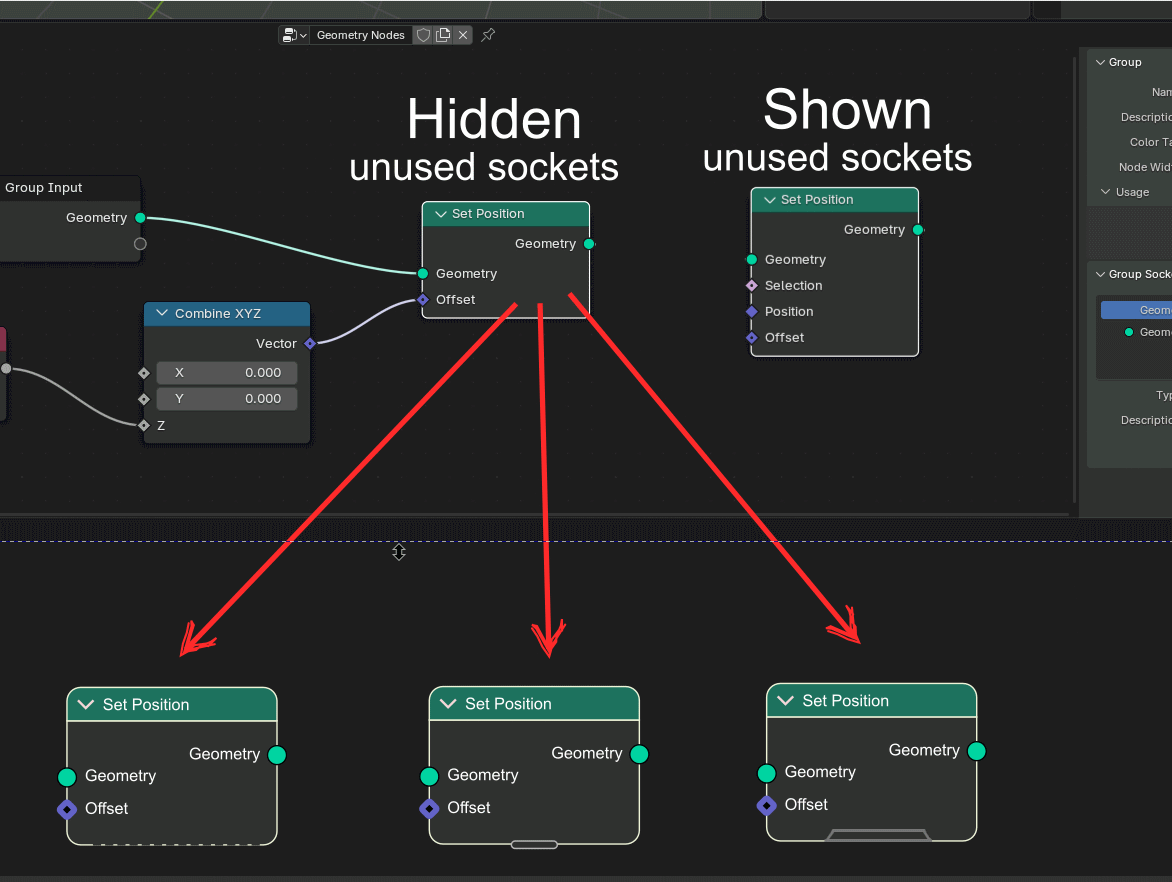Click the Y input socket on Combine XYZ
Screen dimensions: 1172x882
click(144, 399)
